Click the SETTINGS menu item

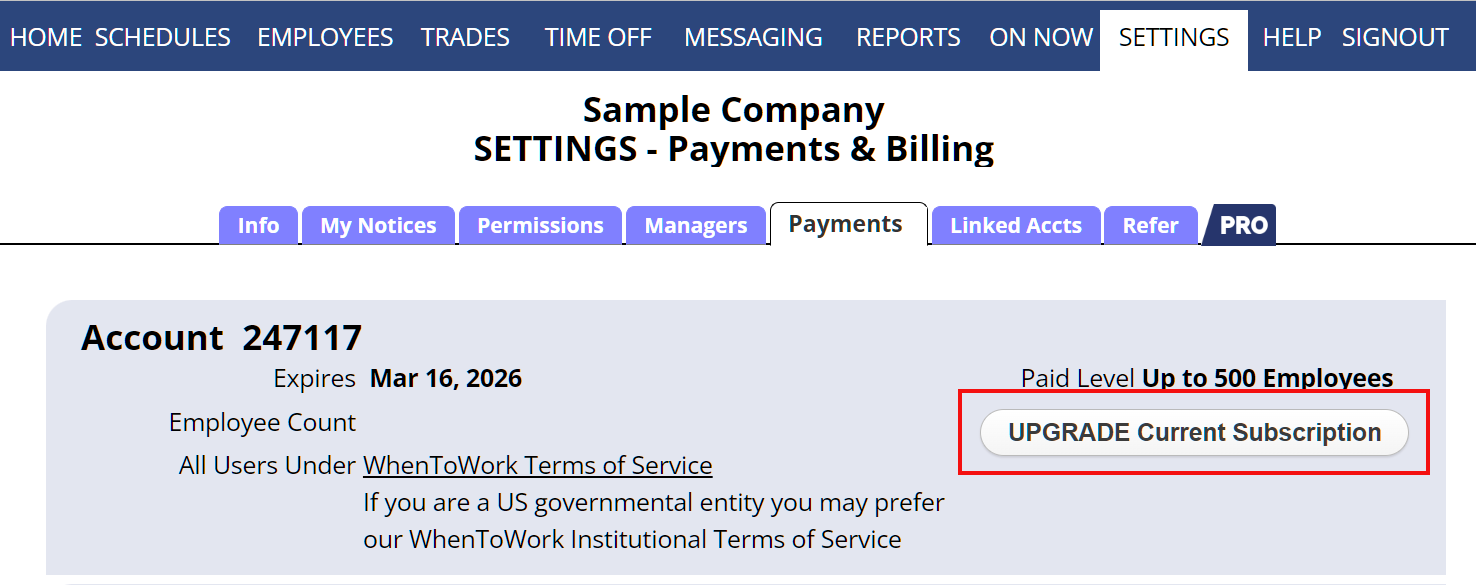(x=1174, y=38)
